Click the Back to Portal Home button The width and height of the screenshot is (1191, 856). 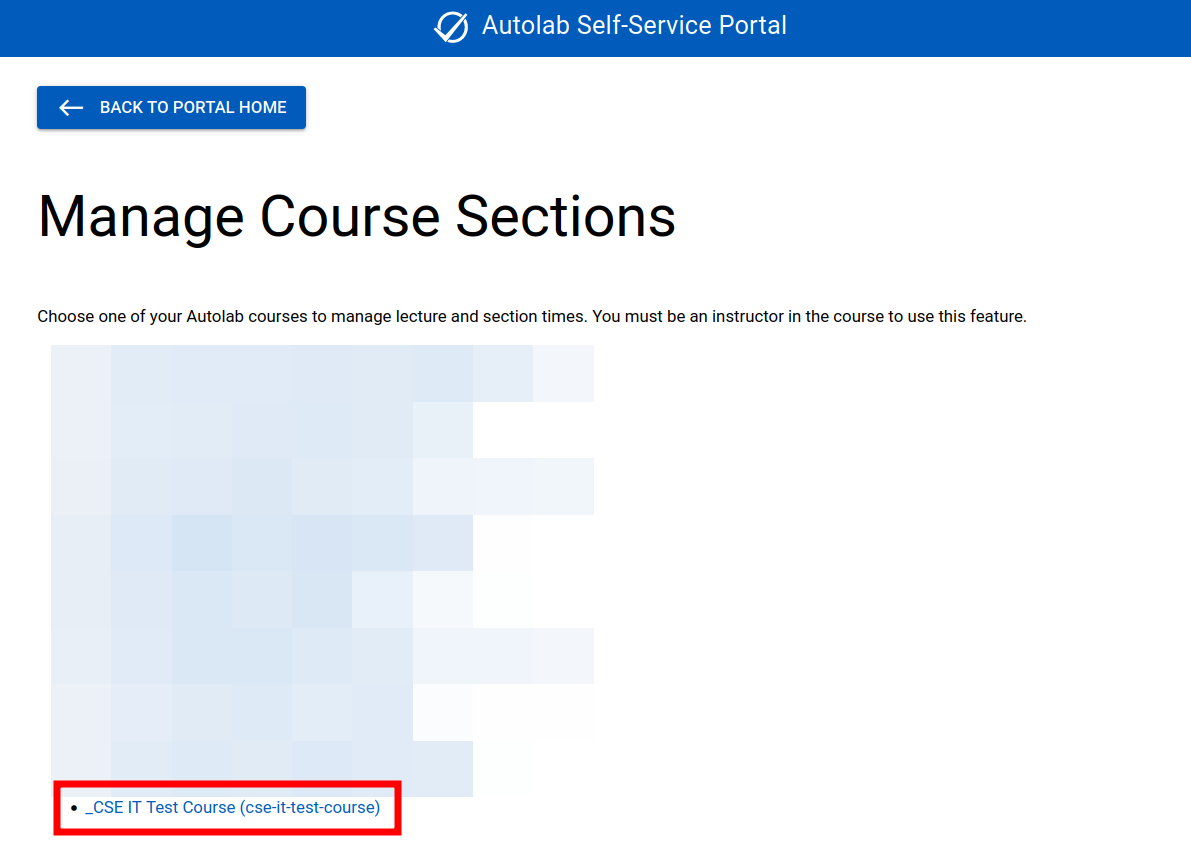pos(171,107)
